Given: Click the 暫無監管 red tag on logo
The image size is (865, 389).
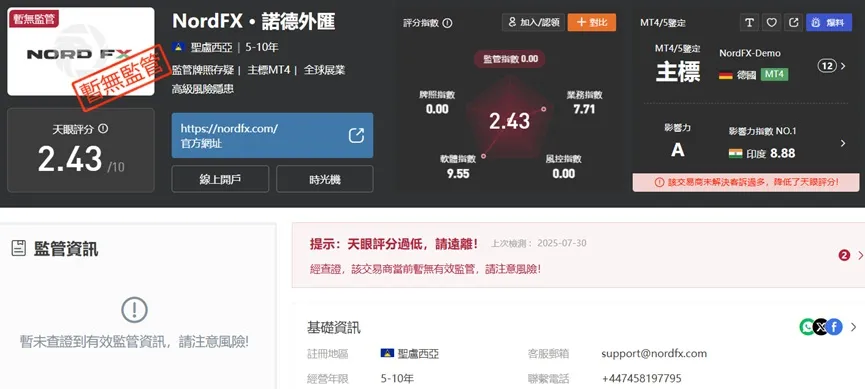Looking at the screenshot, I should 34,18.
